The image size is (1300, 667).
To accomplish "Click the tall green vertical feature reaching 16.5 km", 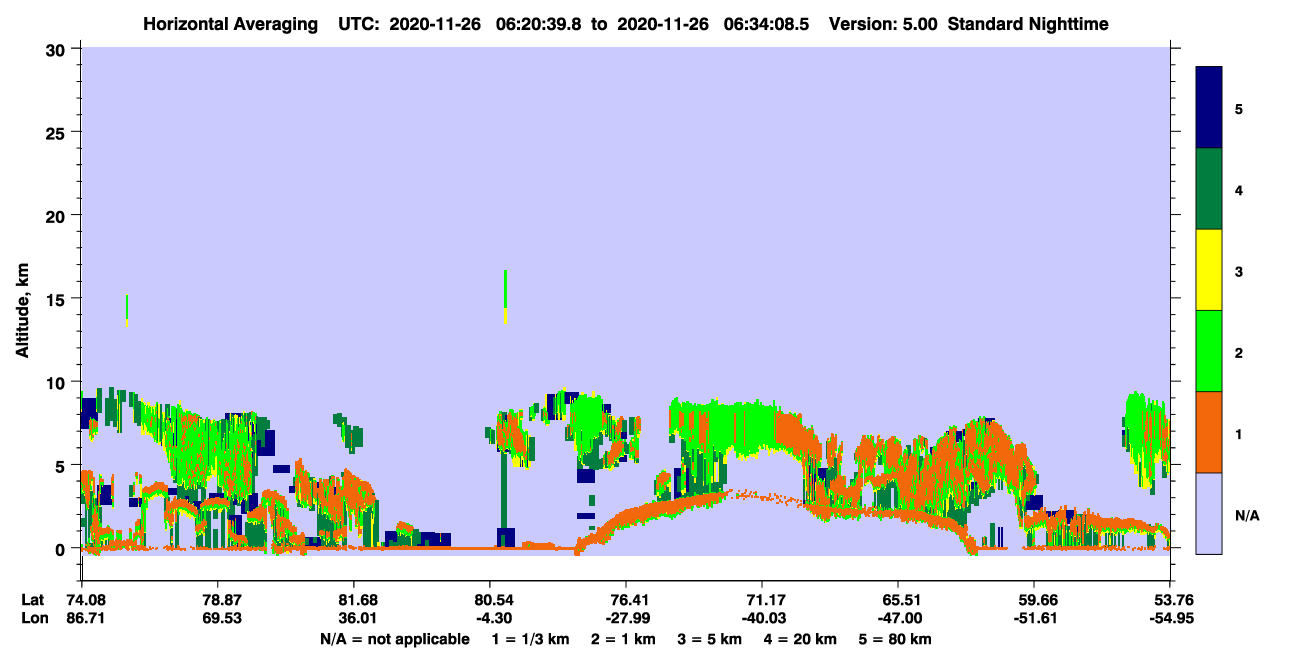I will (x=506, y=296).
